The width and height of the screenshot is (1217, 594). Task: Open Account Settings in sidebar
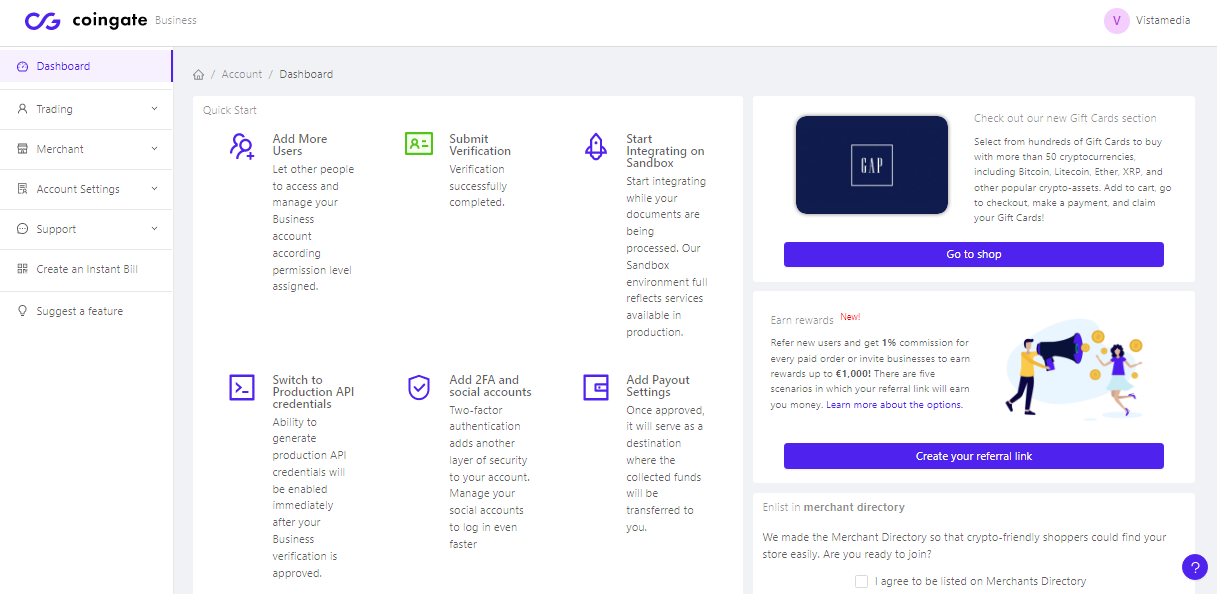coord(86,189)
